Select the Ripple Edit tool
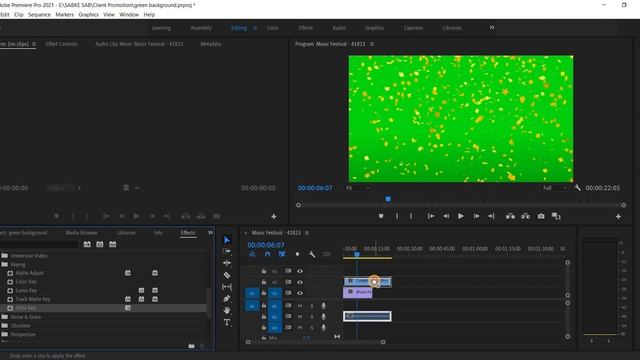The image size is (640, 360). [x=227, y=263]
